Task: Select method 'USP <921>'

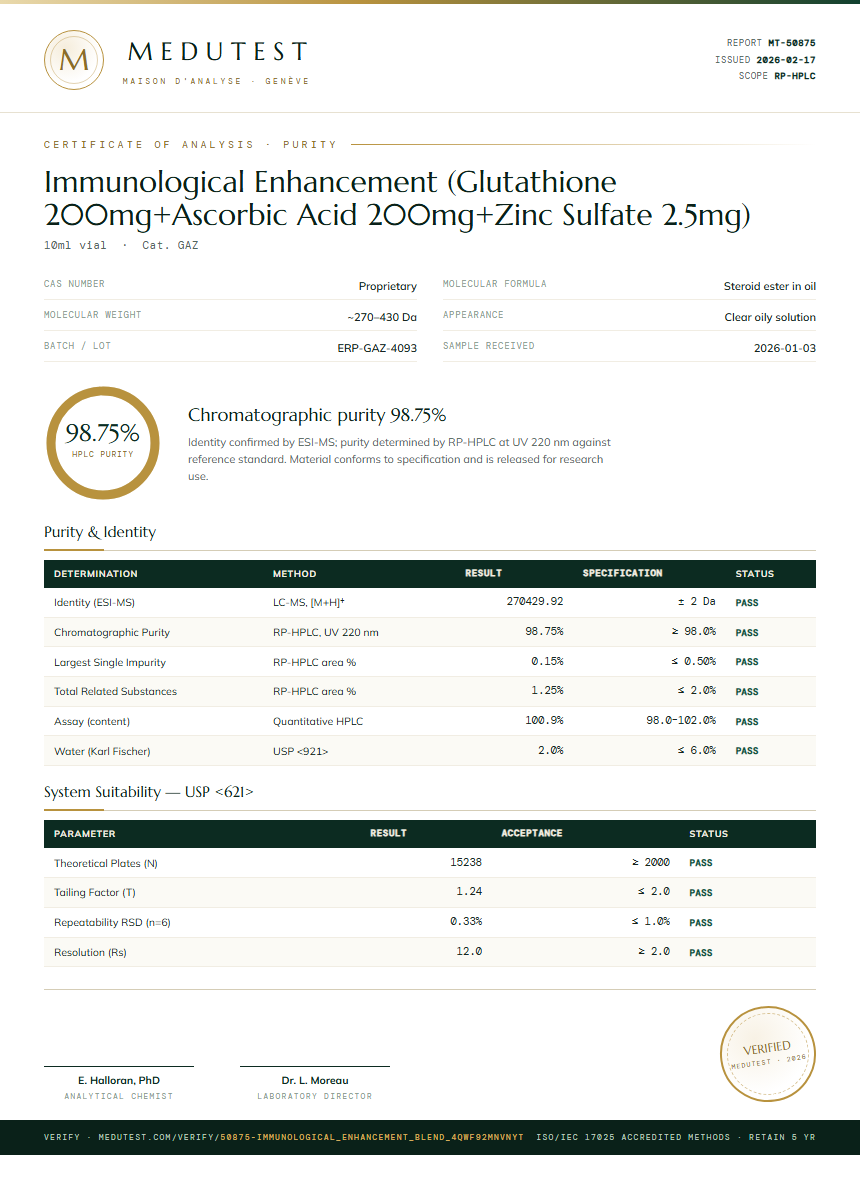Action: tap(301, 751)
